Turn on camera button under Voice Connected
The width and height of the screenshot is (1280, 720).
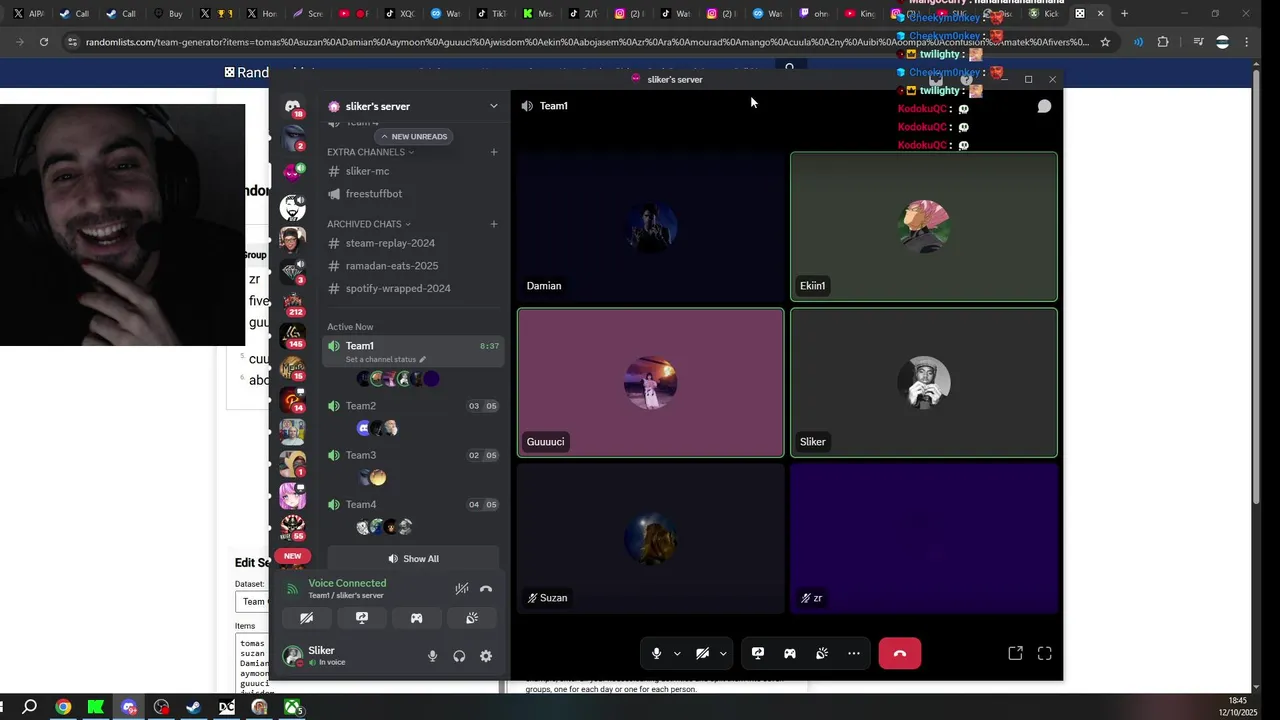307,618
